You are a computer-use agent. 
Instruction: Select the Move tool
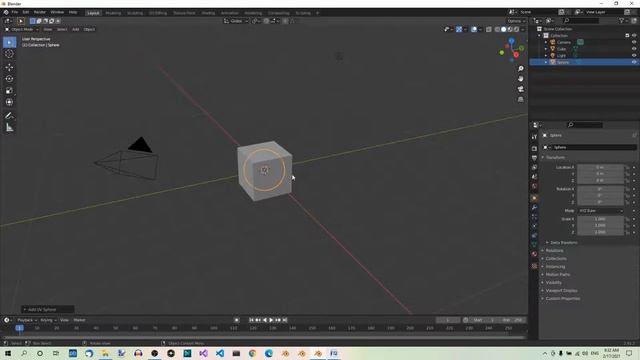(9, 67)
